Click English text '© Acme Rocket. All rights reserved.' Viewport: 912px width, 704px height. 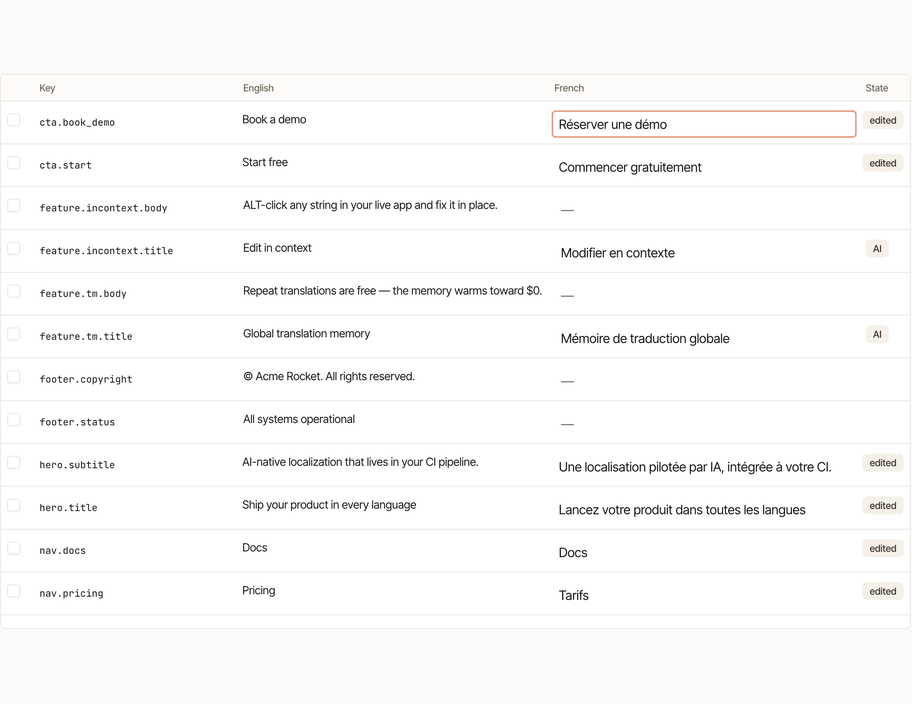[x=329, y=376]
